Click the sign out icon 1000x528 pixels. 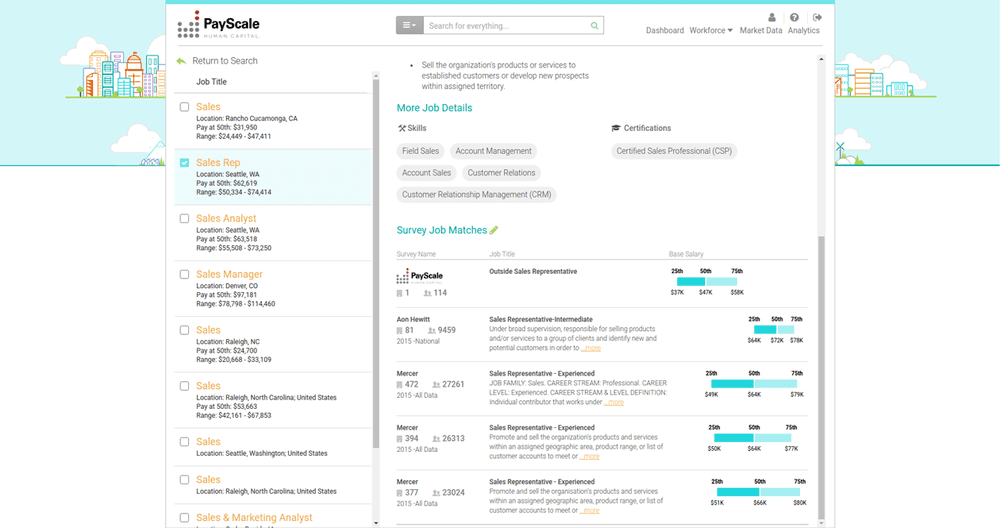818,17
